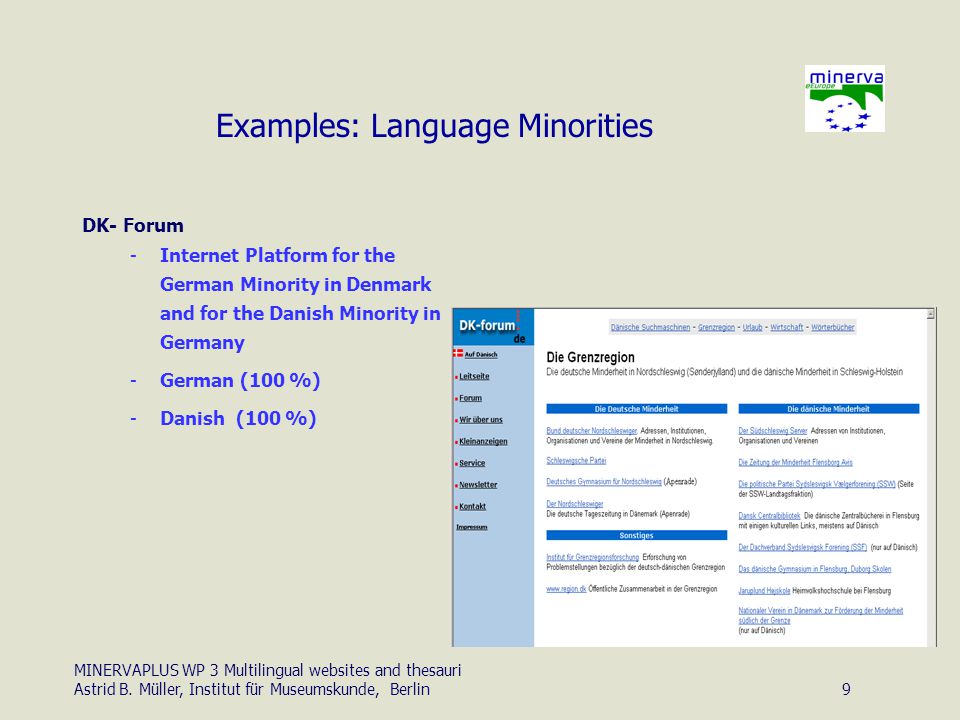The height and width of the screenshot is (720, 960).
Task: Open Forum in the sidebar menu
Action: pyautogui.click(x=470, y=398)
